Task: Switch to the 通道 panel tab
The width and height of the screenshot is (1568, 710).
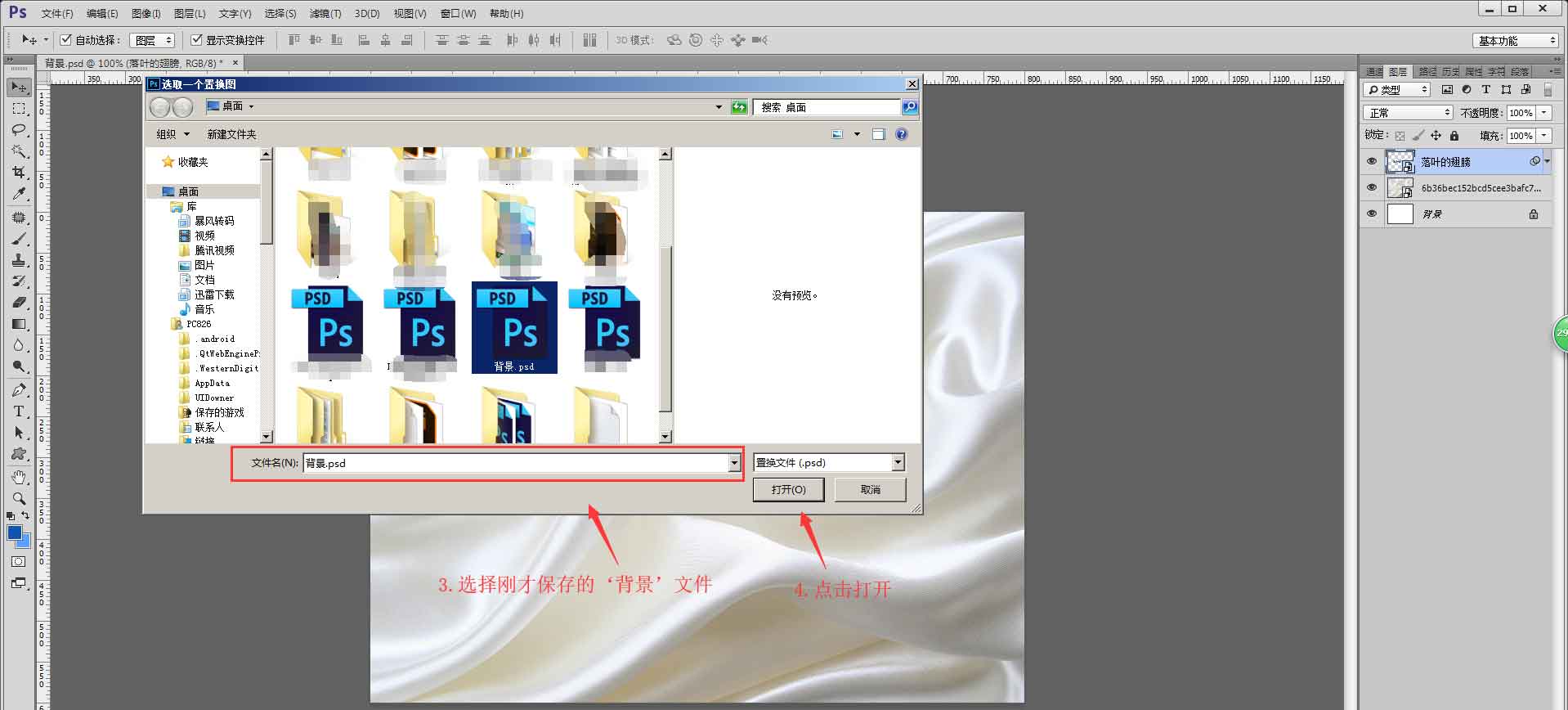Action: (x=1374, y=72)
